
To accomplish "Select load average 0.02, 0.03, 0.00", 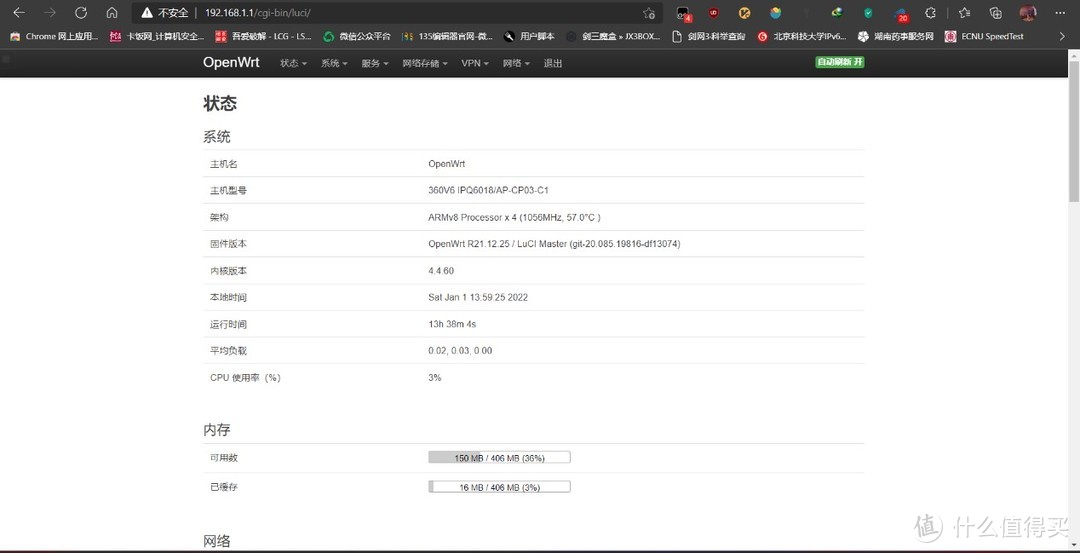I will 460,351.
